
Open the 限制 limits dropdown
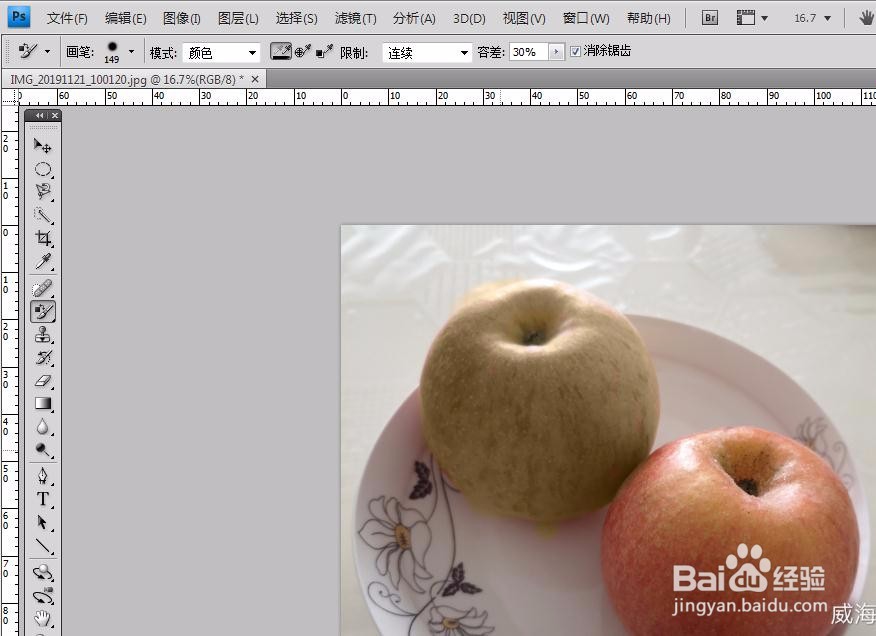pos(427,53)
